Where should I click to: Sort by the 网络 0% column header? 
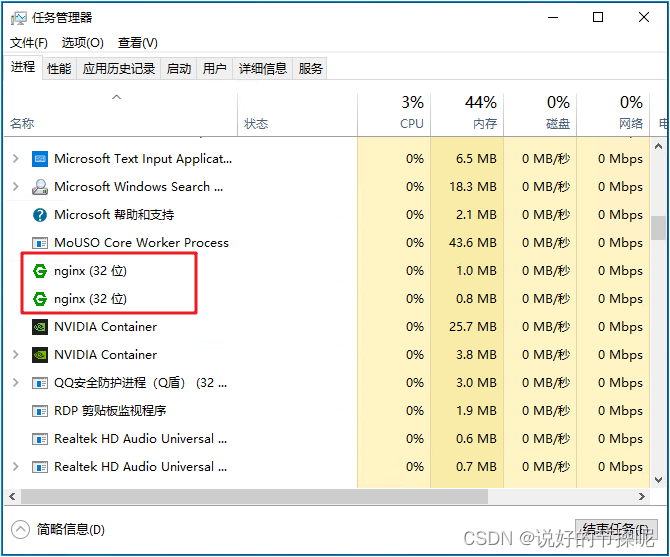click(613, 114)
